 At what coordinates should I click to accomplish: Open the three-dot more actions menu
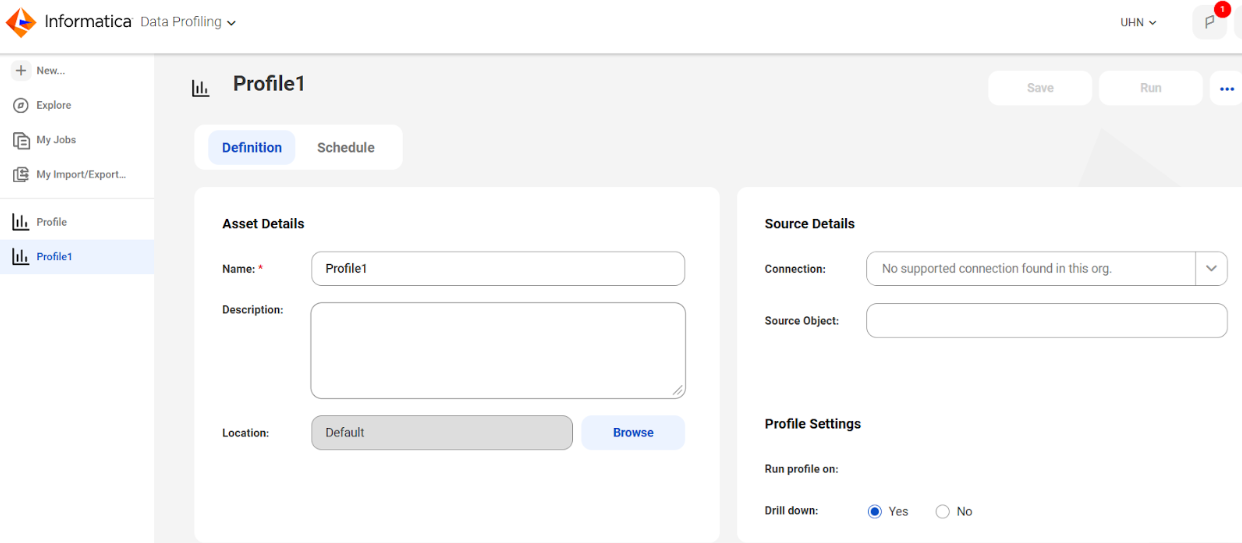pyautogui.click(x=1227, y=88)
